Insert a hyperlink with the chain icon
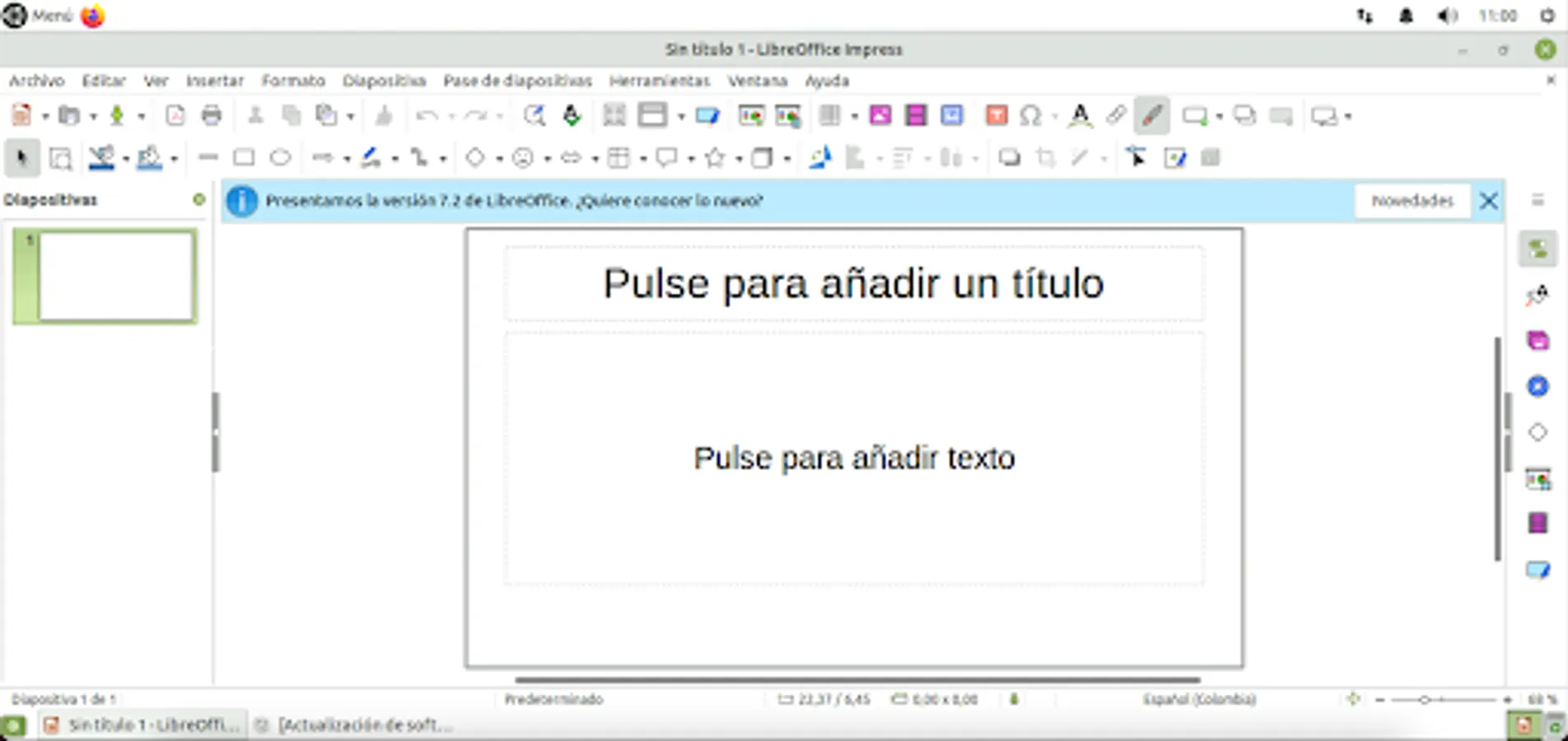Image resolution: width=1568 pixels, height=741 pixels. [x=1116, y=115]
